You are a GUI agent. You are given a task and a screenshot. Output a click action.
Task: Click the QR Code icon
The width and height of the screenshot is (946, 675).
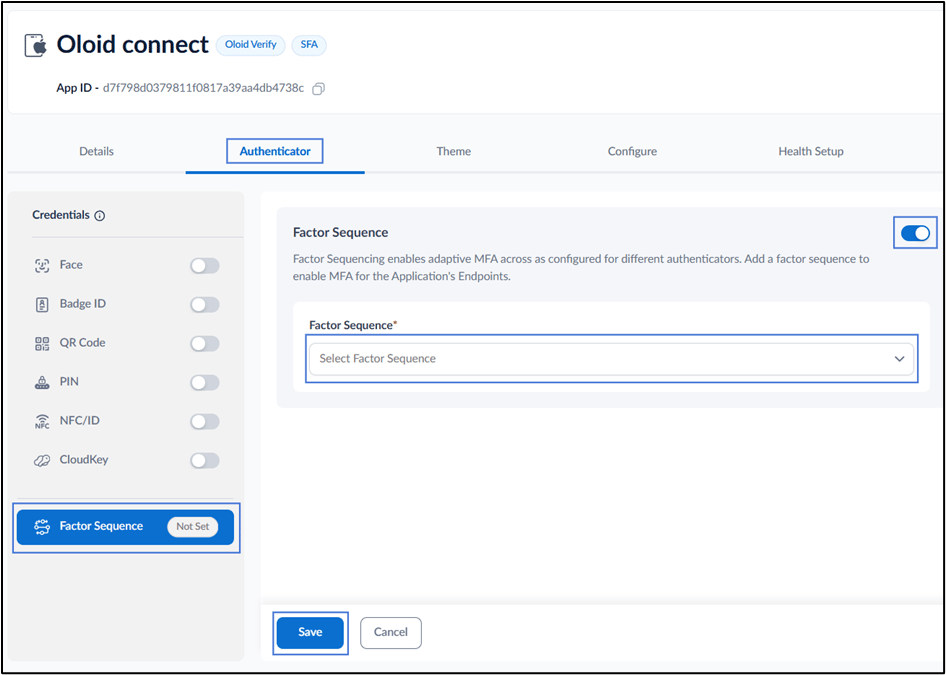click(x=40, y=343)
